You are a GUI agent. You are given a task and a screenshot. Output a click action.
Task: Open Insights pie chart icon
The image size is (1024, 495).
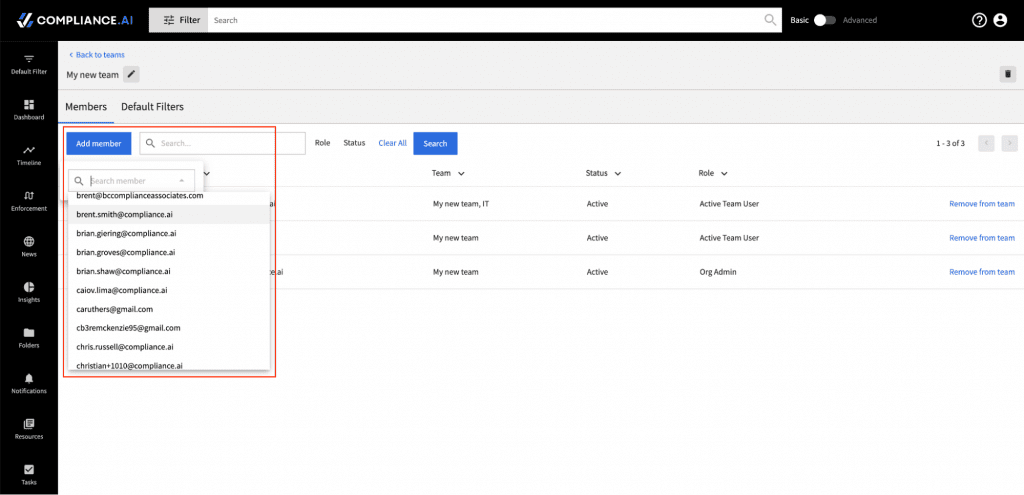click(29, 287)
